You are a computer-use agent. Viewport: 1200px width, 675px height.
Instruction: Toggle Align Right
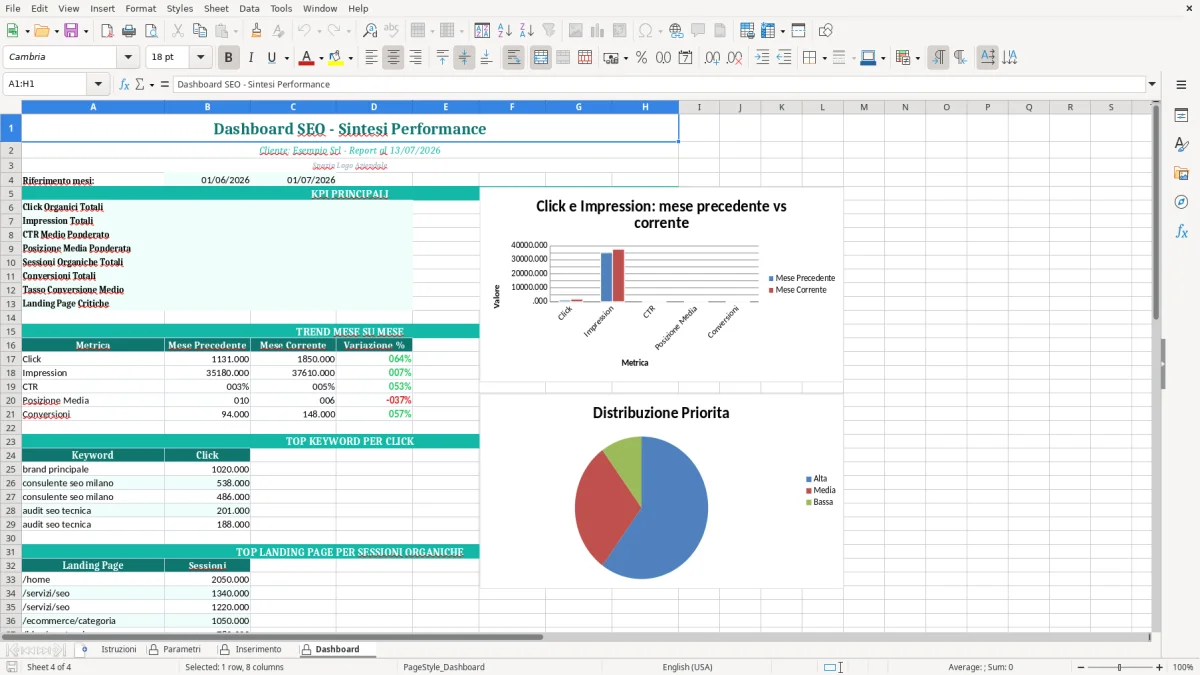pos(416,58)
